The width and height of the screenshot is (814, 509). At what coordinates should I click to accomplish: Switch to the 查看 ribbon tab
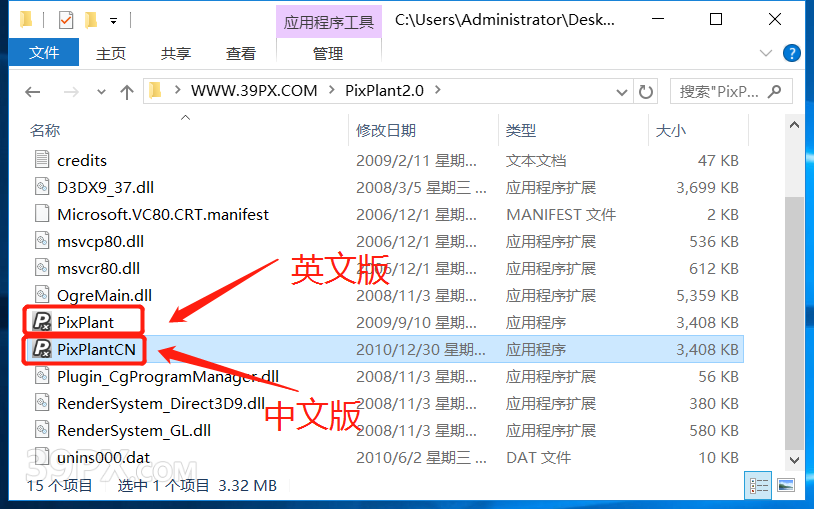[240, 53]
